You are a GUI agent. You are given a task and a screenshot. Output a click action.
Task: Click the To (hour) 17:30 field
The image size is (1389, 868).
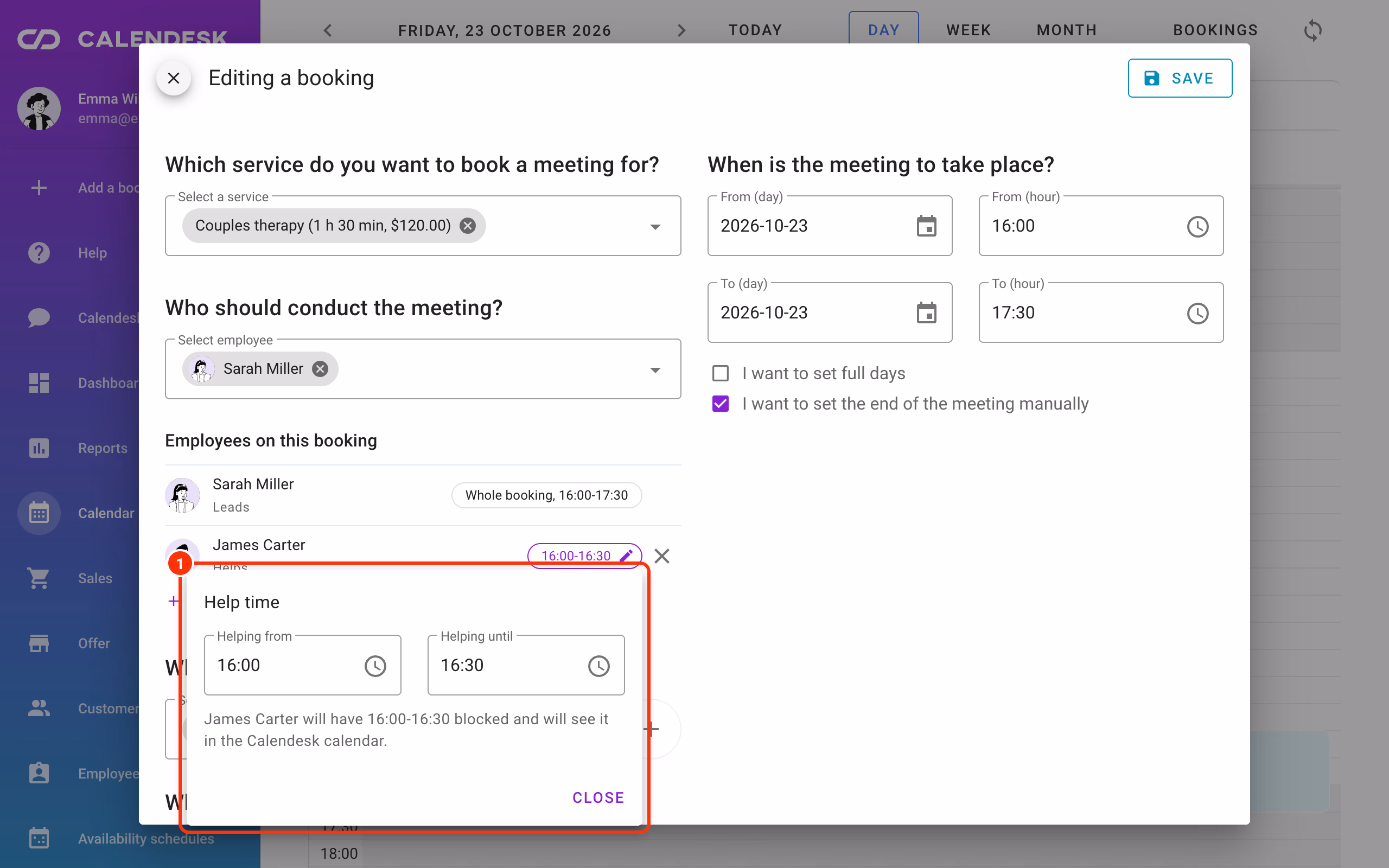click(x=1101, y=312)
